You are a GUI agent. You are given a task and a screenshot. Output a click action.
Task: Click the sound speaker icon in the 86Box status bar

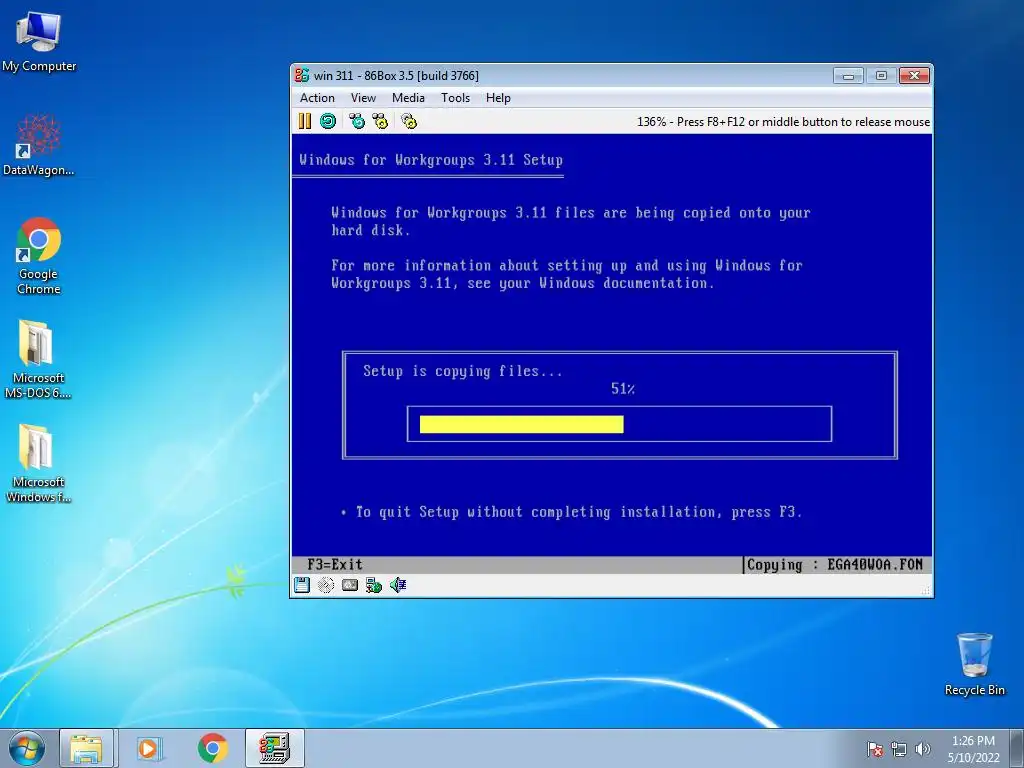click(x=398, y=584)
